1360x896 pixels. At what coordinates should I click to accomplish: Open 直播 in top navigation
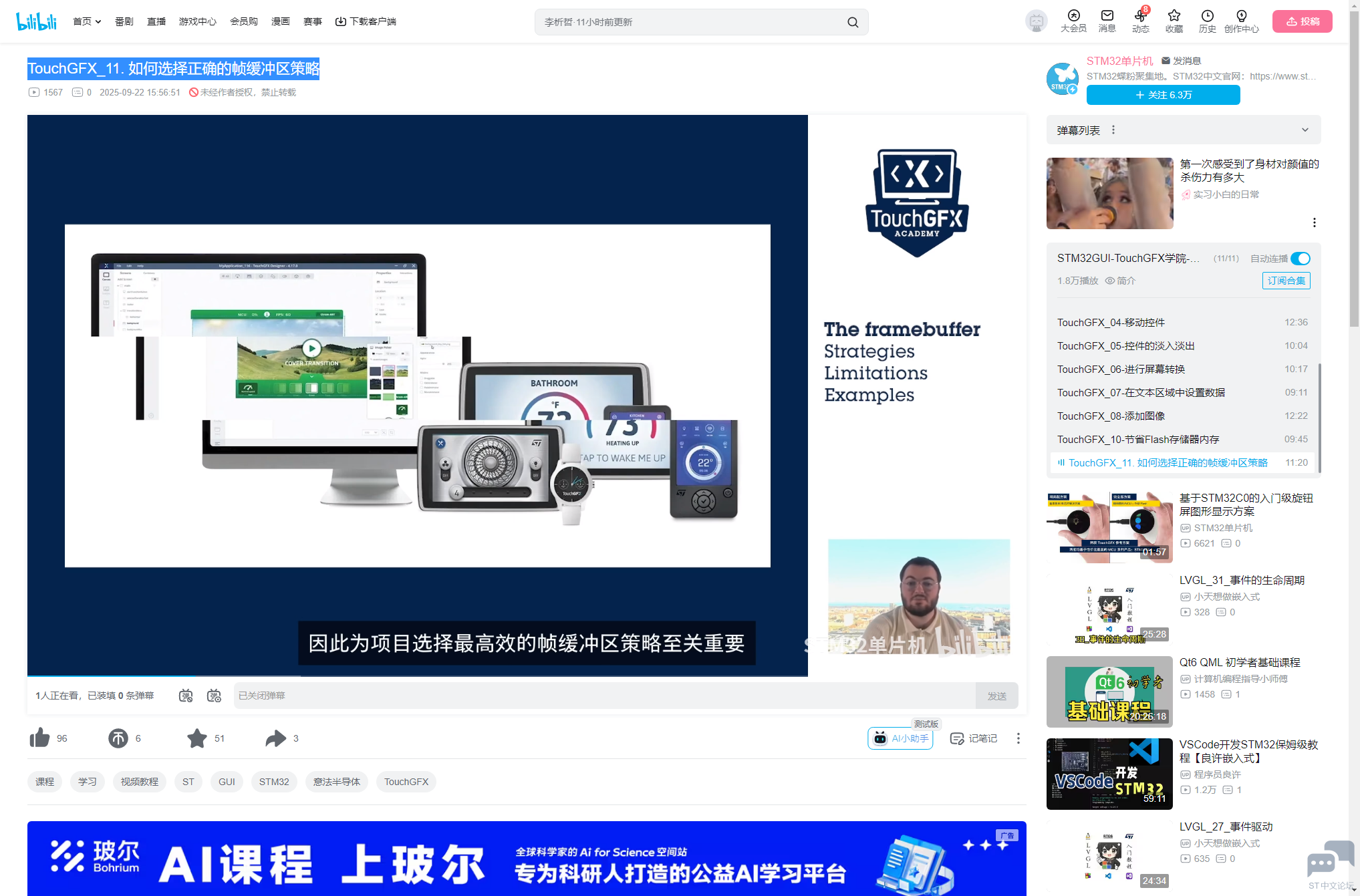click(156, 21)
